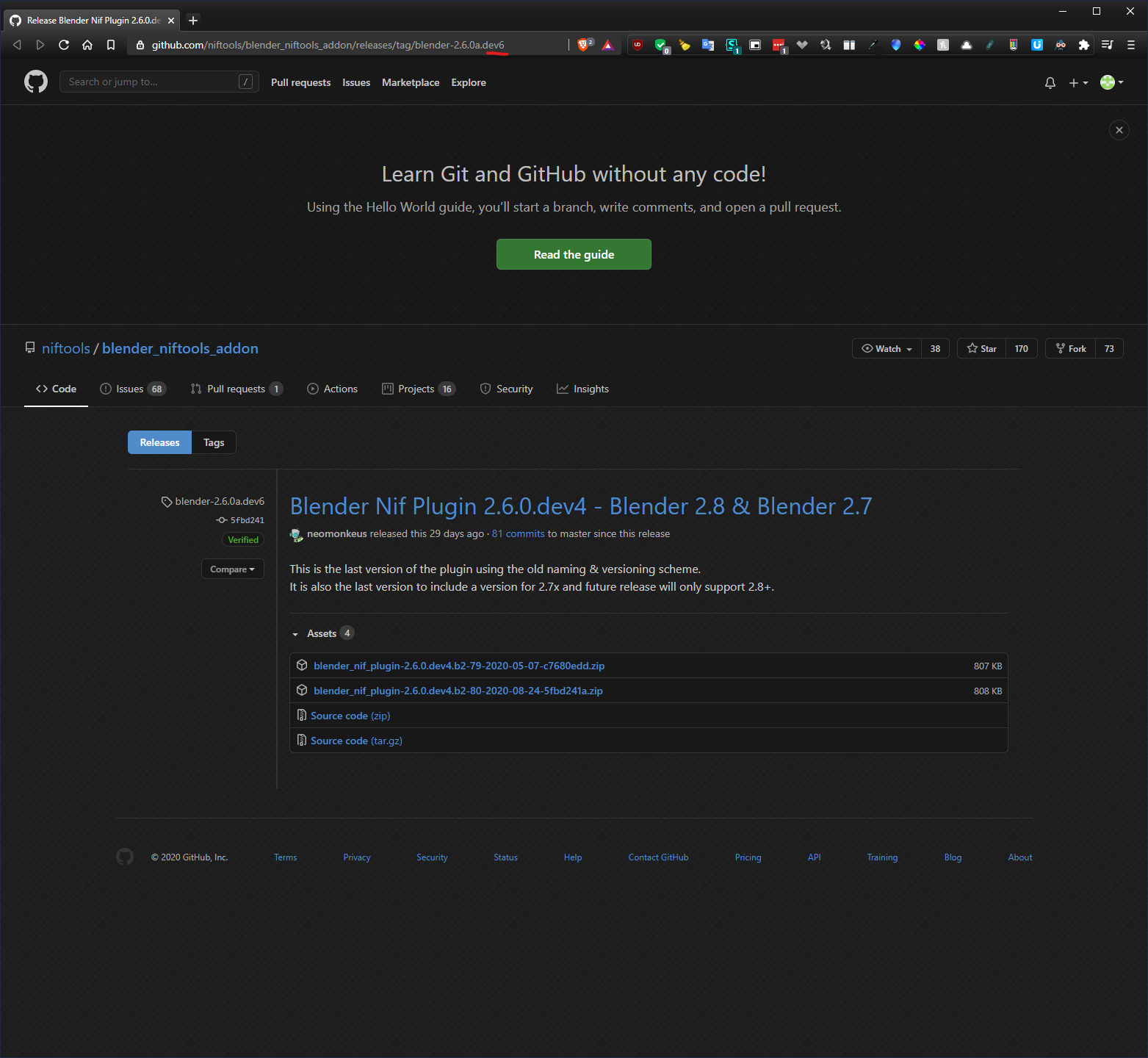This screenshot has height=1058, width=1148.
Task: Fork the repository
Action: [1070, 348]
